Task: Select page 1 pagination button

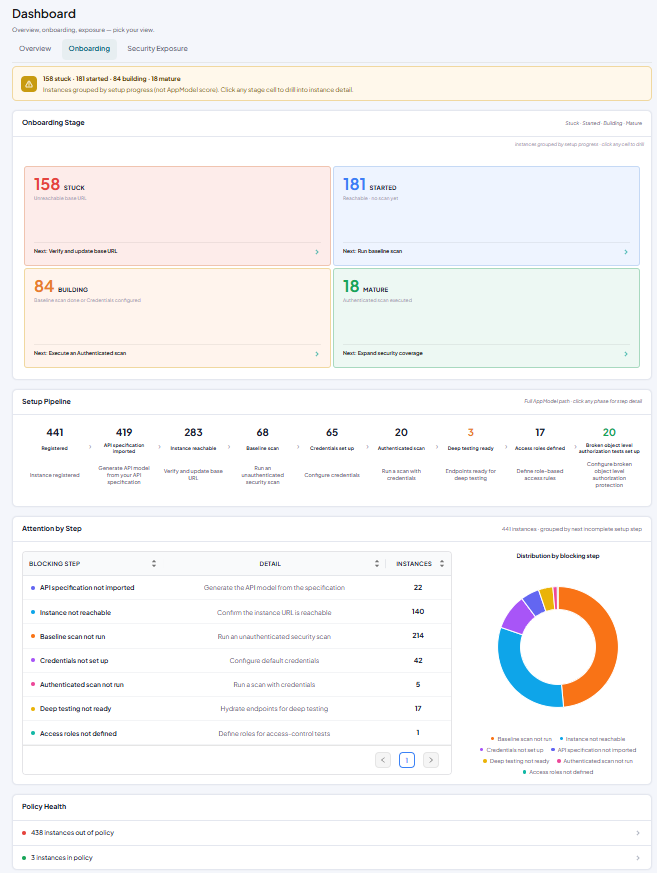Action: point(407,760)
